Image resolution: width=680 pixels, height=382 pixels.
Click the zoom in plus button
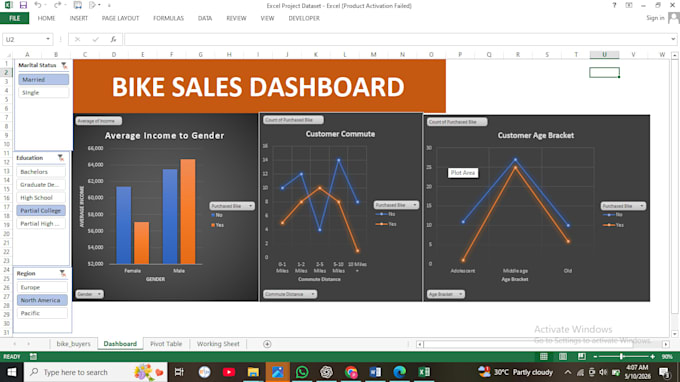click(x=652, y=356)
